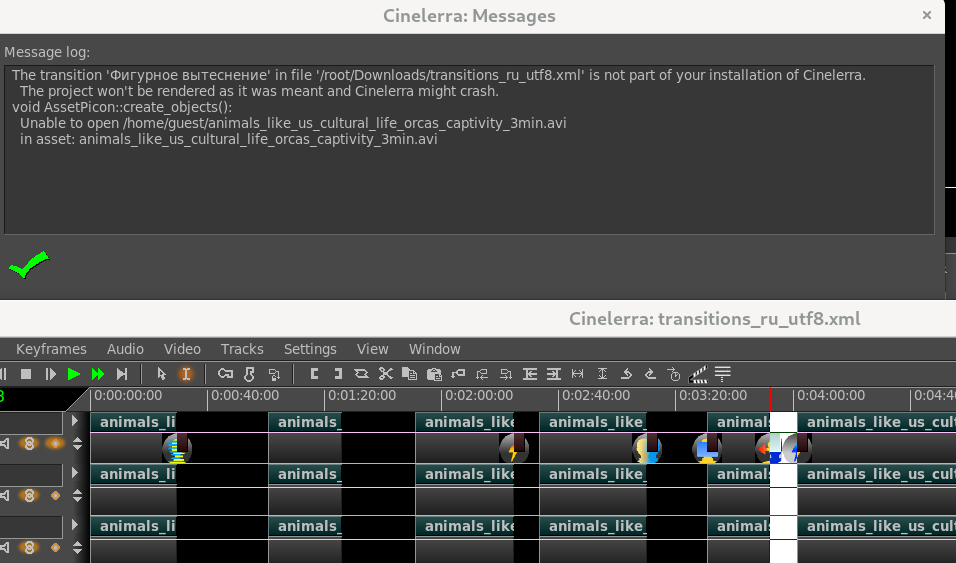956x563 pixels.
Task: Click the Paste clipboard icon
Action: point(434,374)
